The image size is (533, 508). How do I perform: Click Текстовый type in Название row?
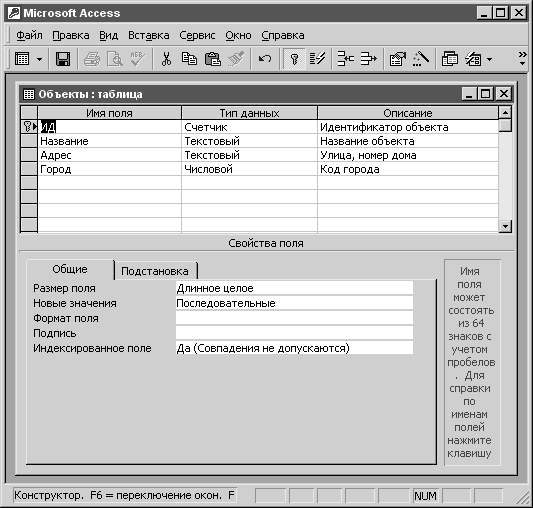(250, 141)
